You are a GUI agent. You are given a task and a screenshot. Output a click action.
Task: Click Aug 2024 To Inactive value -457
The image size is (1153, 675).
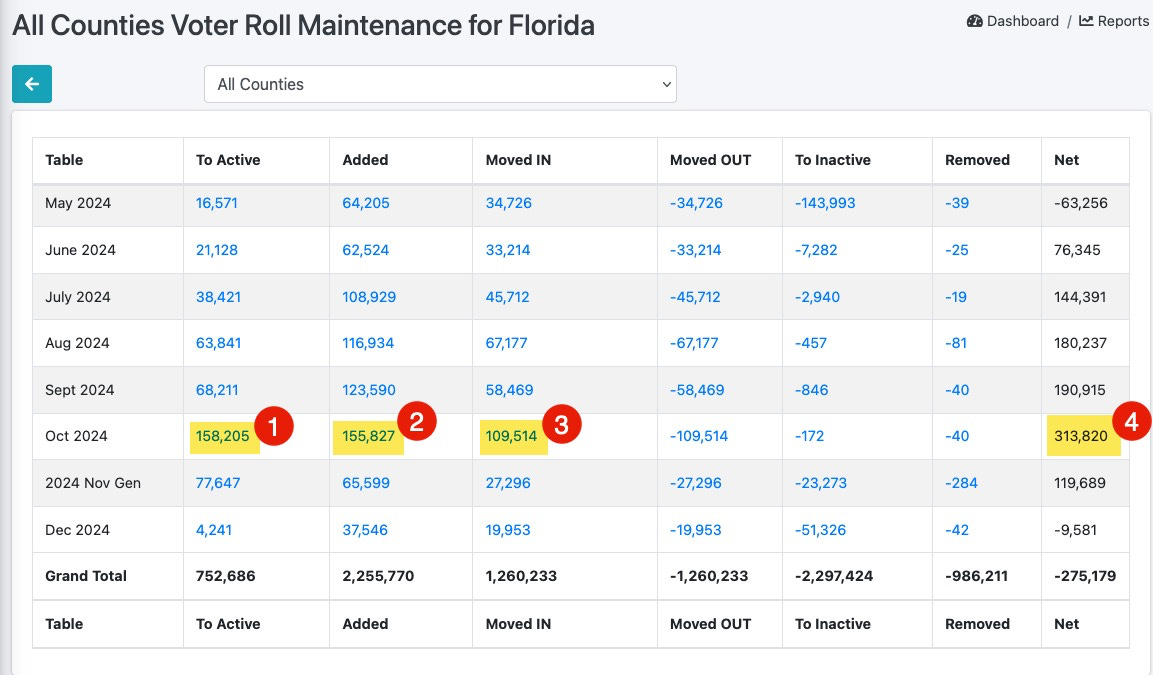pyautogui.click(x=810, y=343)
